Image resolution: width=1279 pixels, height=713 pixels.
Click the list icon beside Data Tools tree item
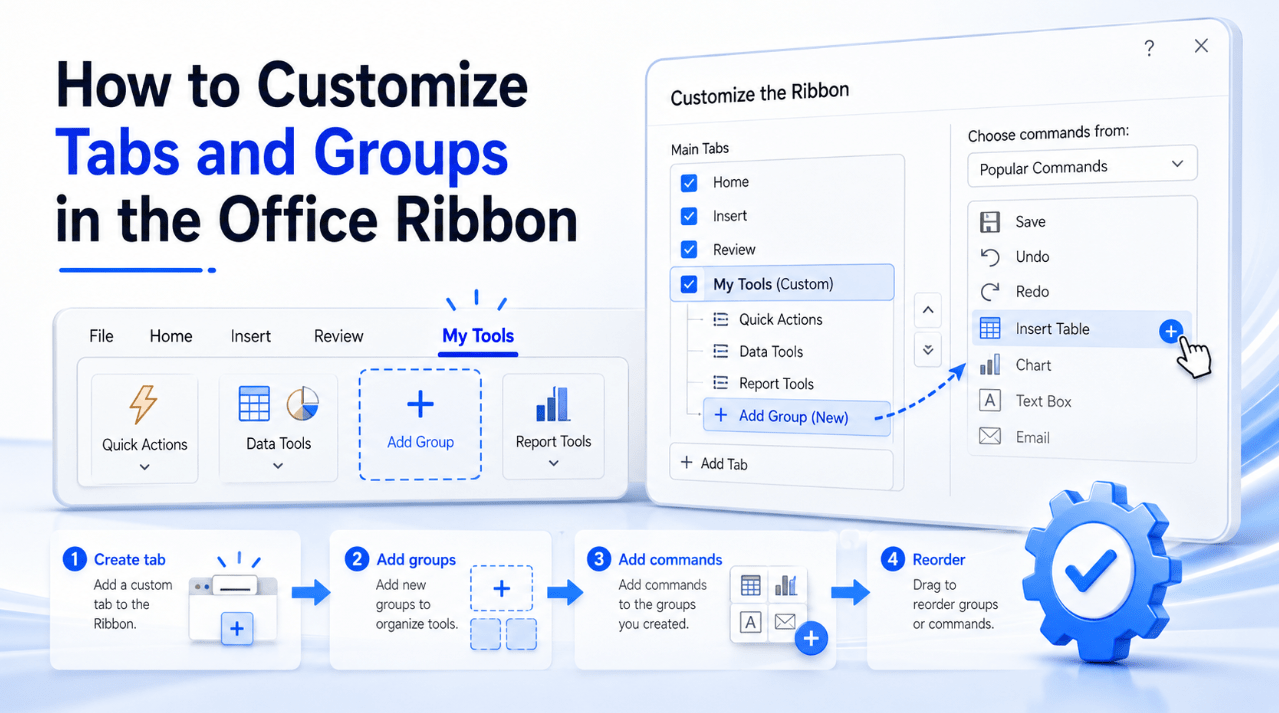click(x=720, y=352)
